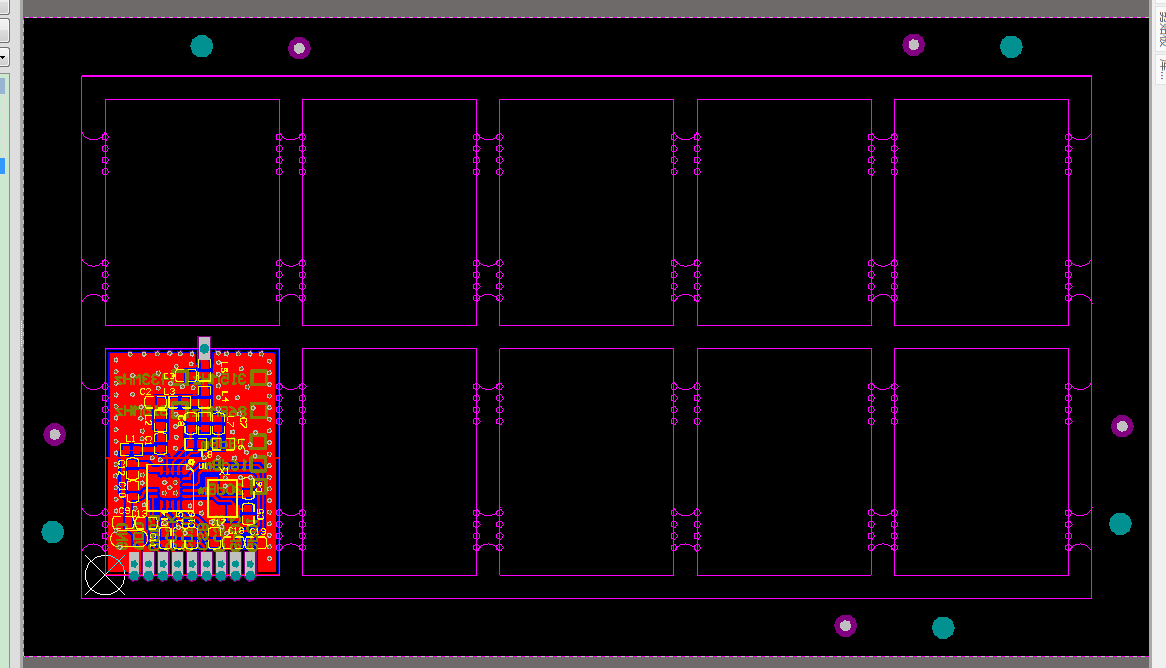This screenshot has width=1166, height=668.
Task: Select the main IC footprint with center vias
Action: 170,488
